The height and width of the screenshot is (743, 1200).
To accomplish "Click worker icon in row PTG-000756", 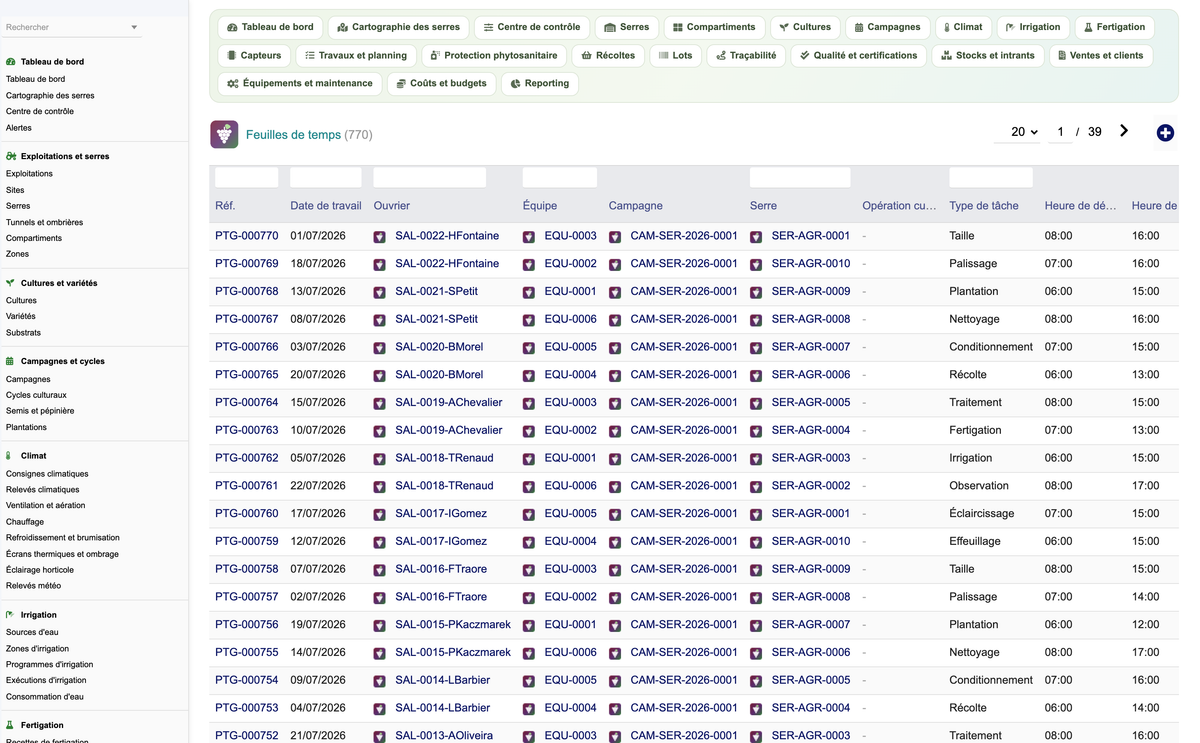I will coord(379,625).
